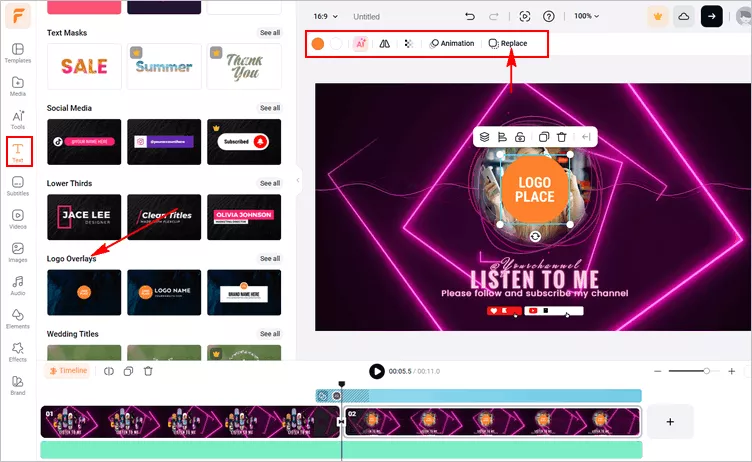The width and height of the screenshot is (752, 462).
Task: Click the opacity checkerboard icon
Action: [408, 44]
